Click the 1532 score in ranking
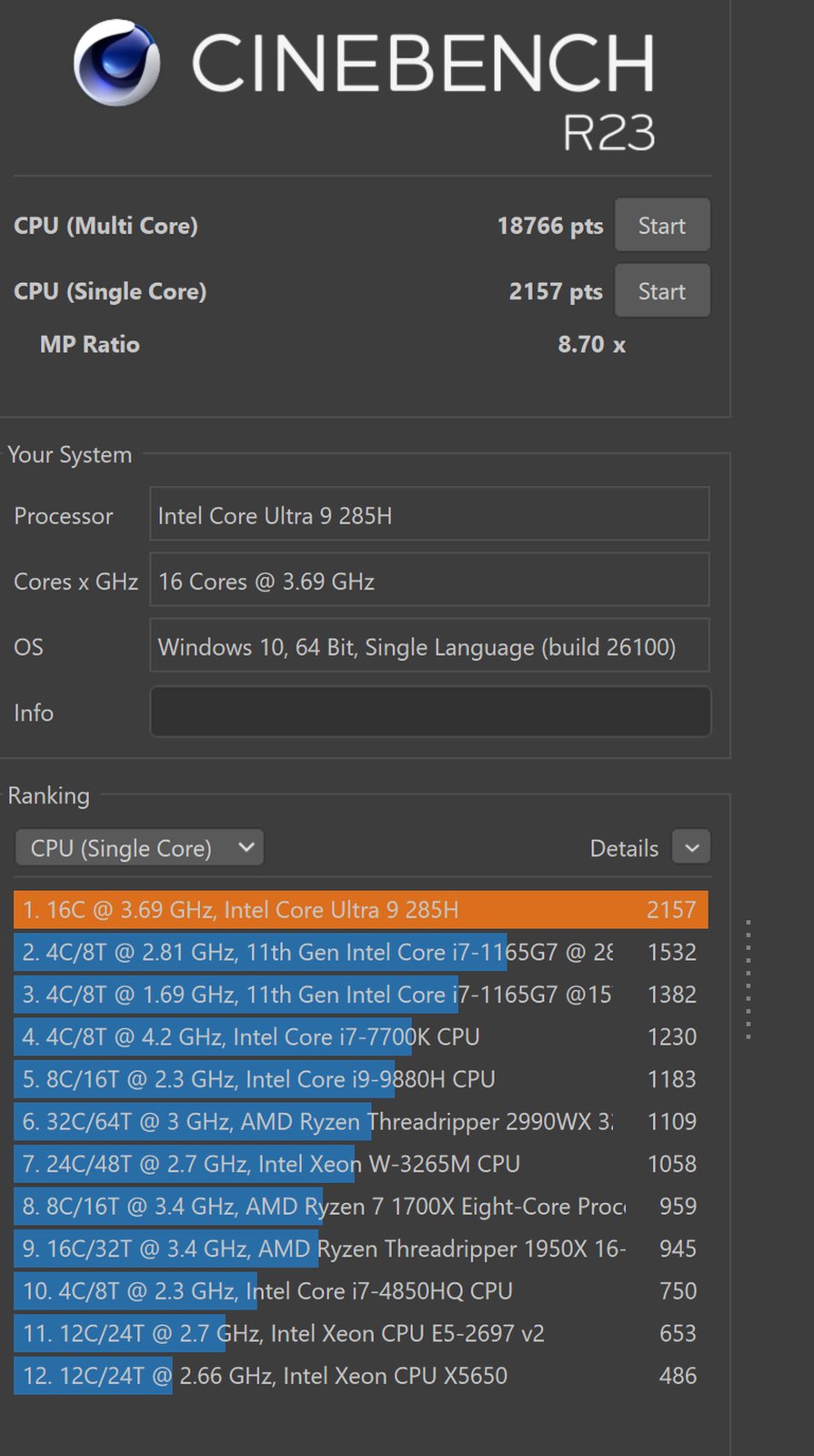The image size is (814, 1456). [672, 952]
